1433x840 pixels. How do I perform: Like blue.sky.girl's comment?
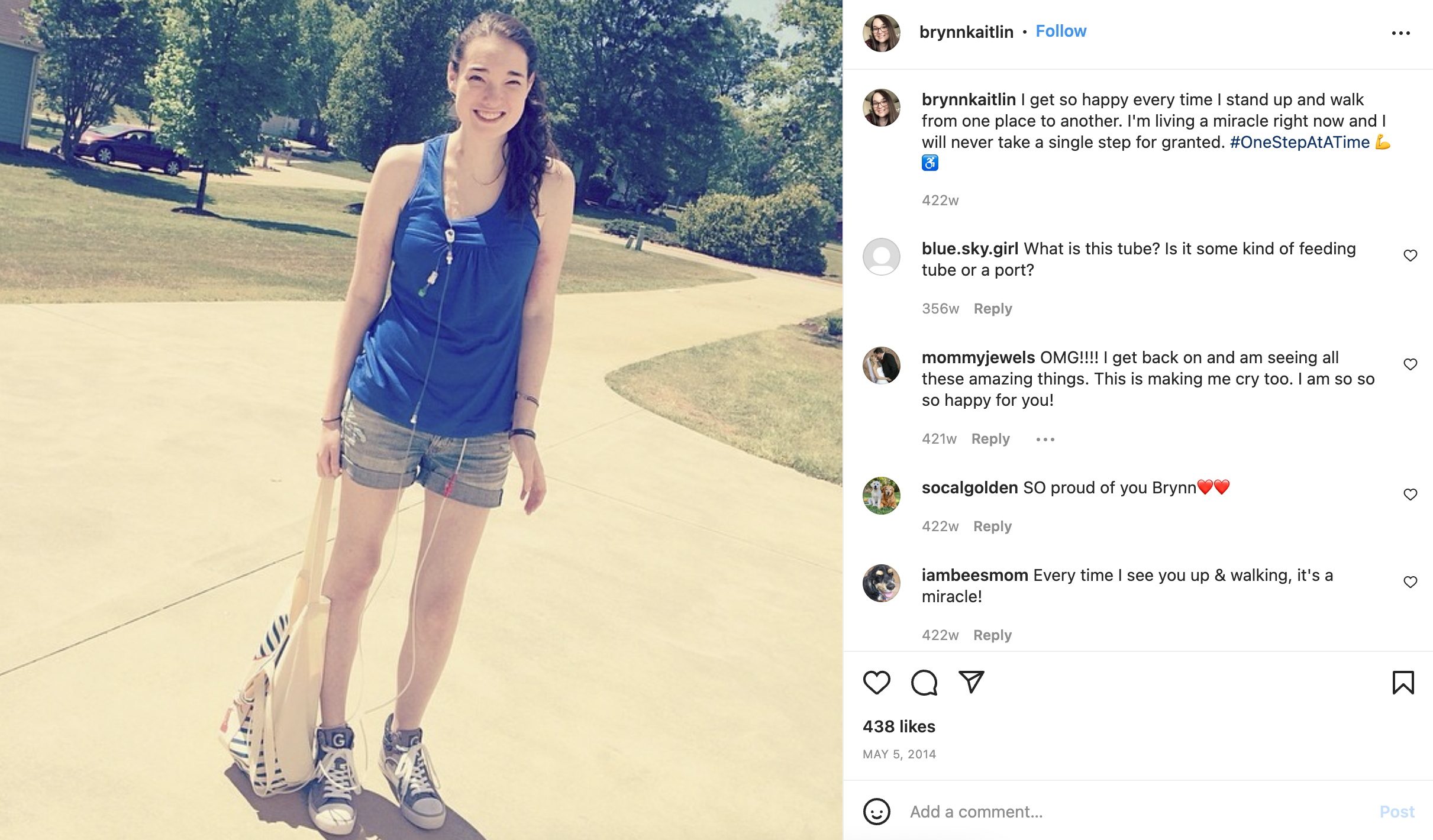coord(1410,256)
